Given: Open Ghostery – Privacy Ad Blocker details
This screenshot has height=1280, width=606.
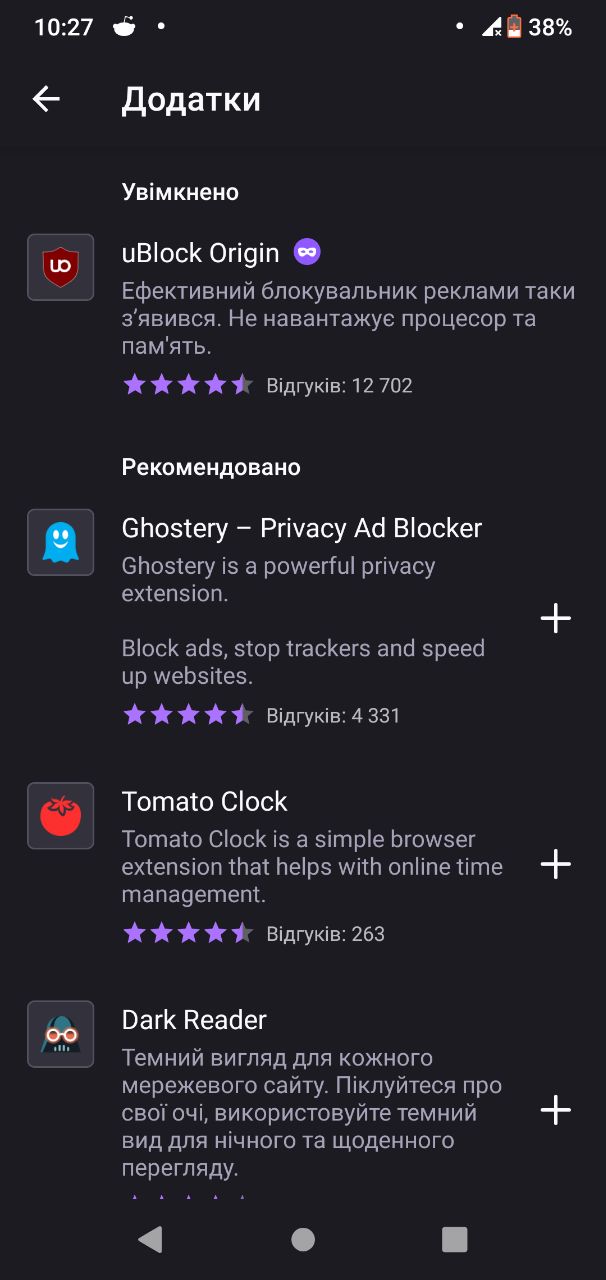Looking at the screenshot, I should coord(302,528).
